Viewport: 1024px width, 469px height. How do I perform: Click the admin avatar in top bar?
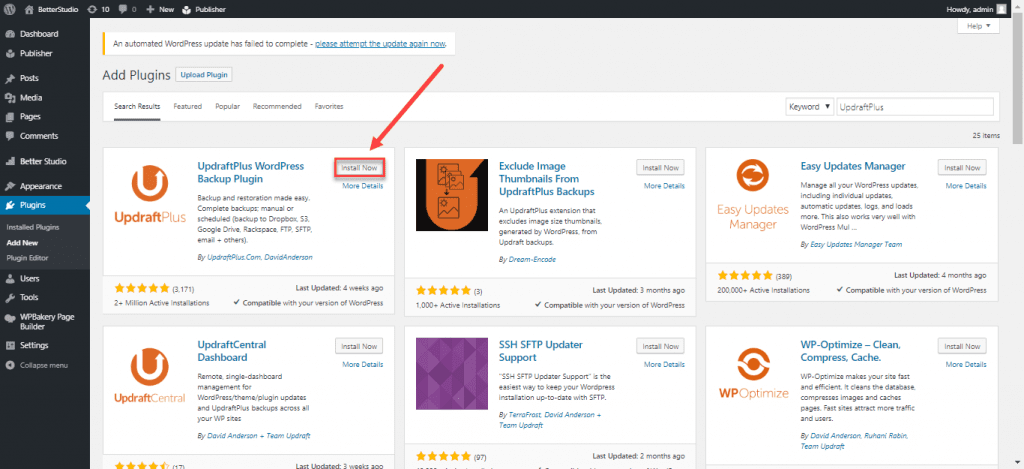tap(1001, 9)
